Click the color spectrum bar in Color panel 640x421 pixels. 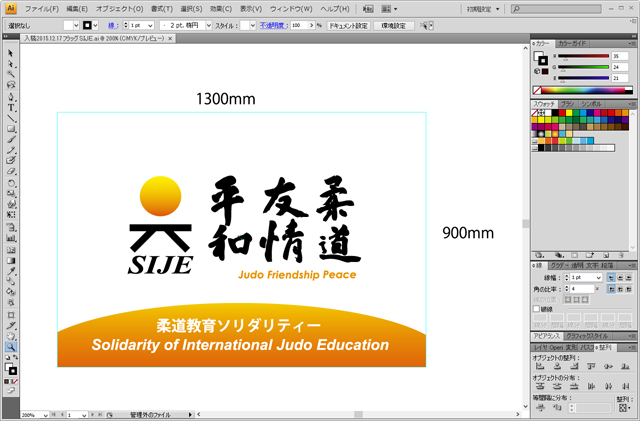click(x=583, y=90)
